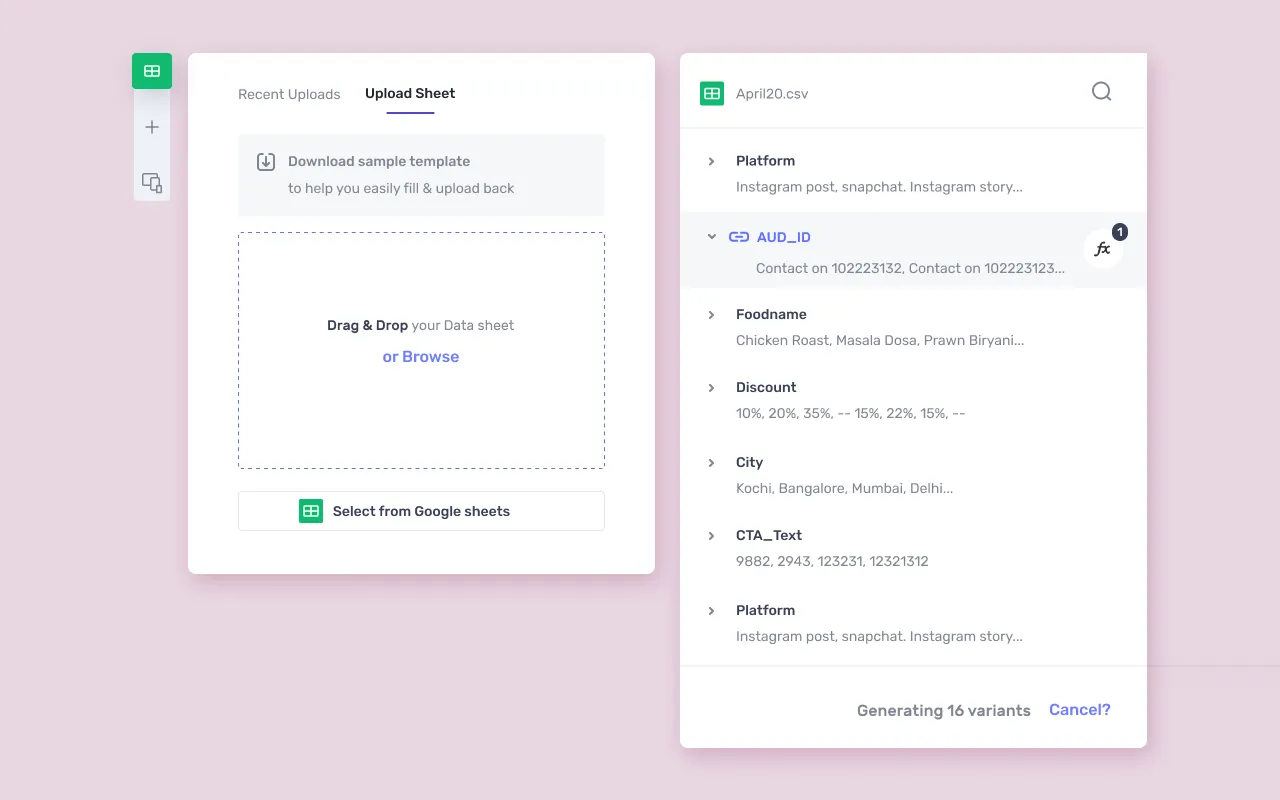Expand the first Platform column row
This screenshot has height=800, width=1280.
click(711, 161)
